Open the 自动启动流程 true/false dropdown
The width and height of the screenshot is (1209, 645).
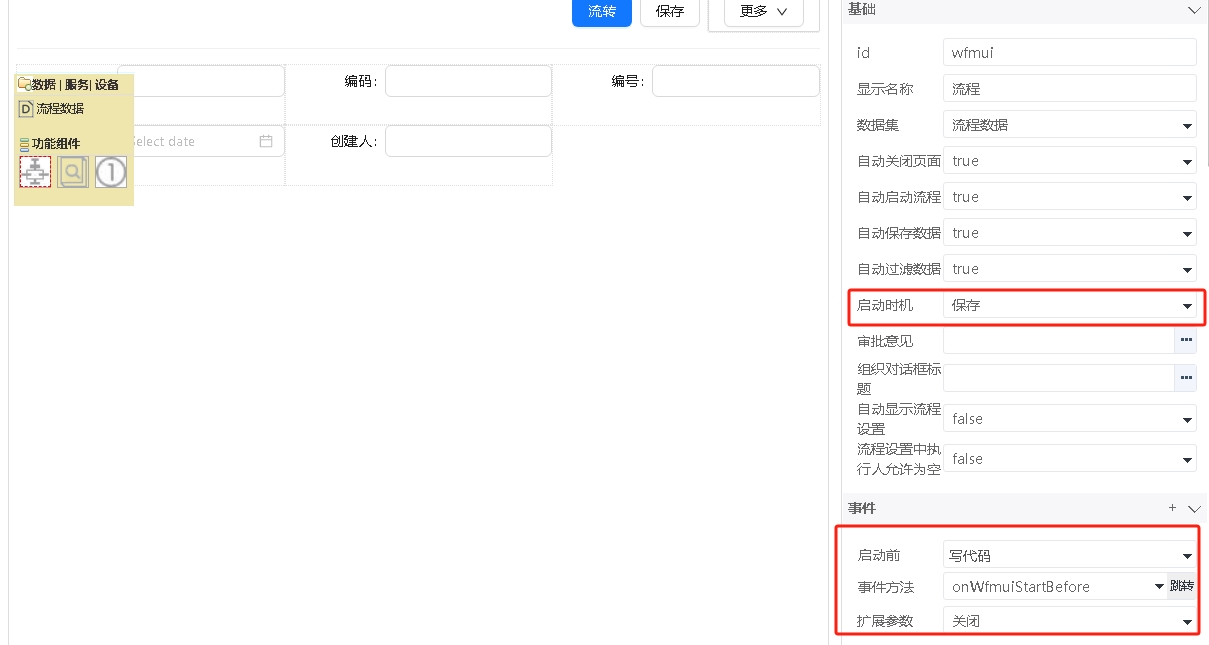click(x=1069, y=197)
